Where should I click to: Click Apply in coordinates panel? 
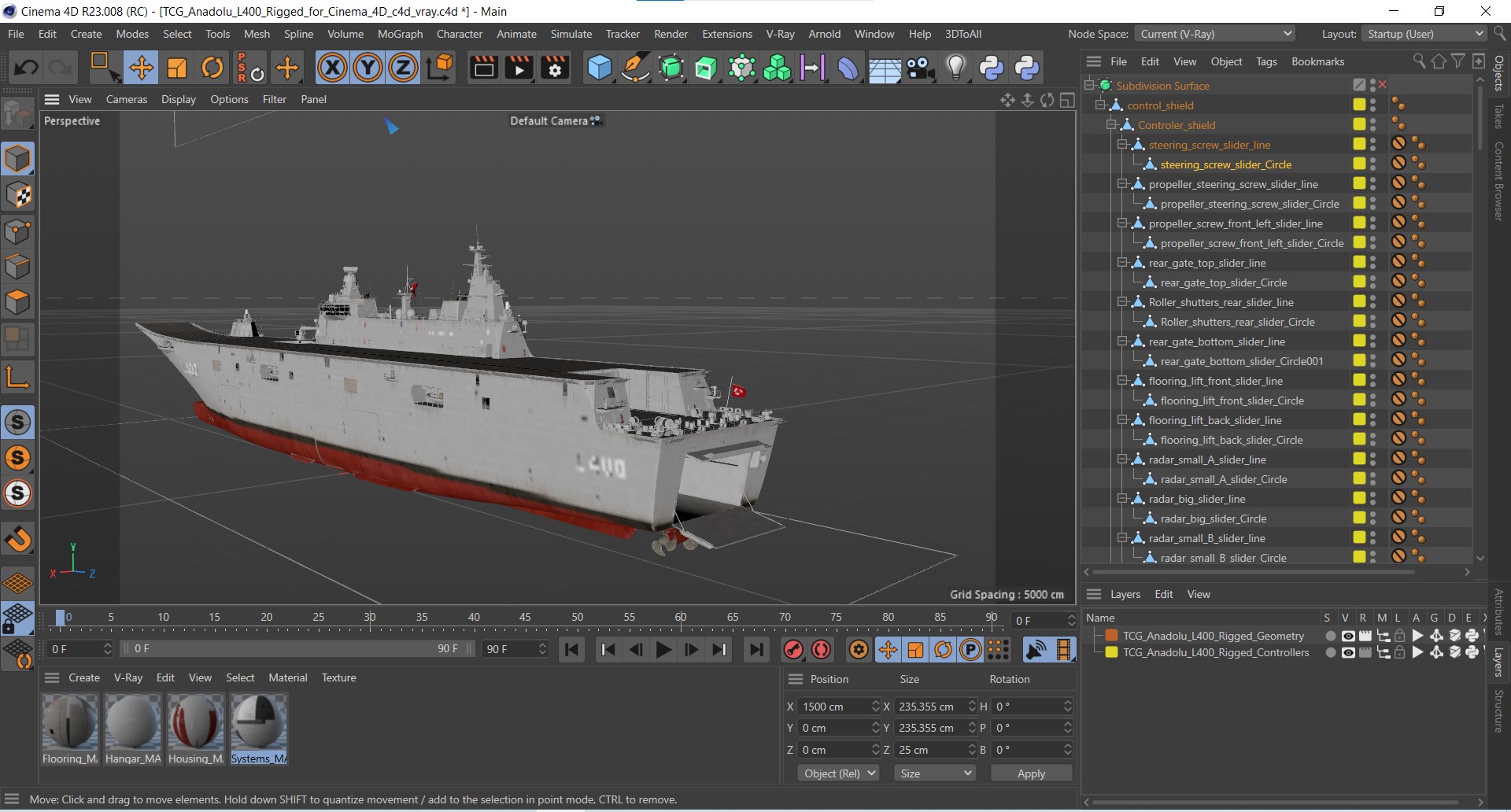click(1031, 773)
